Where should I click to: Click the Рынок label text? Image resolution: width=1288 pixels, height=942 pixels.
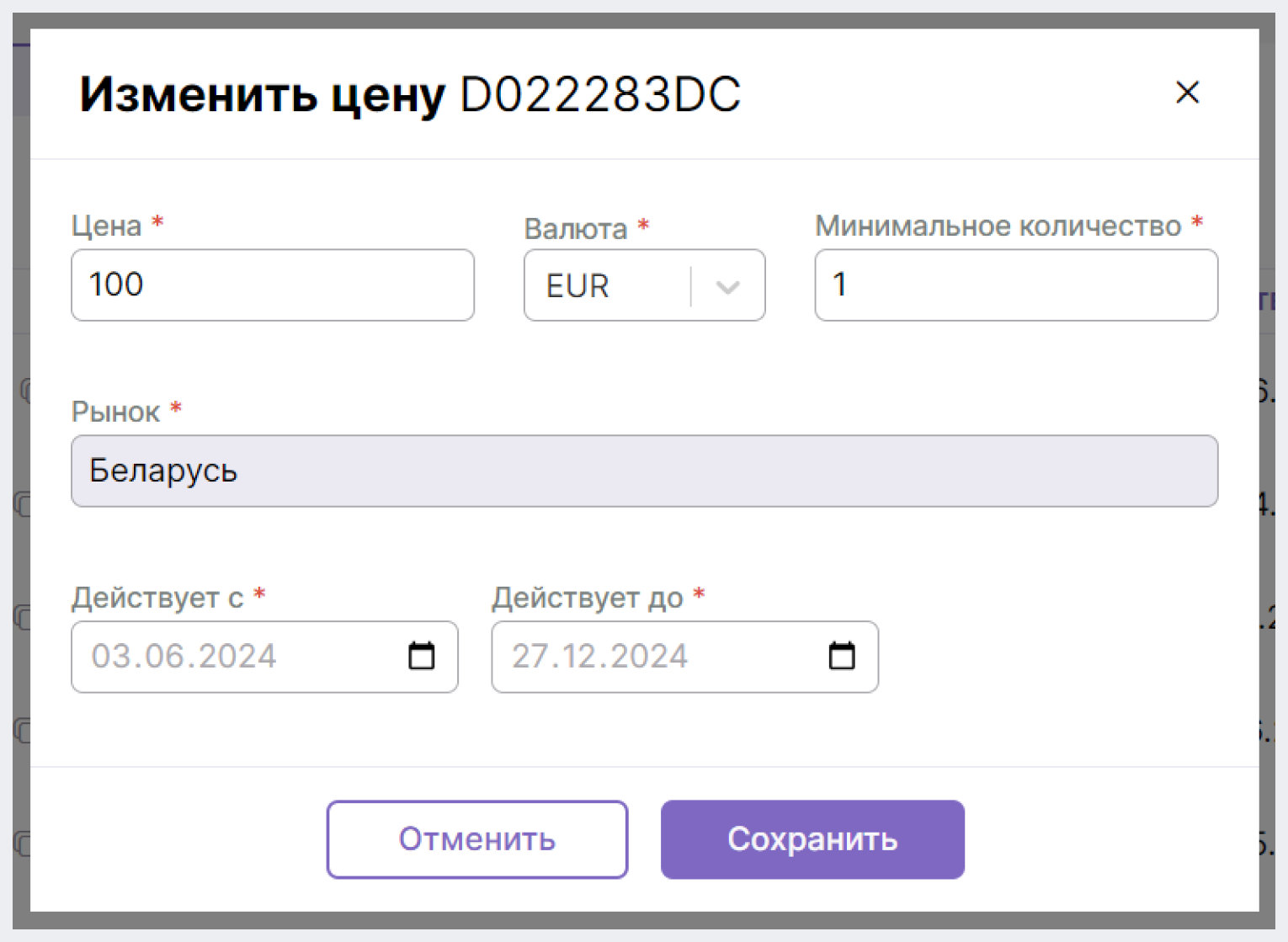pyautogui.click(x=115, y=412)
